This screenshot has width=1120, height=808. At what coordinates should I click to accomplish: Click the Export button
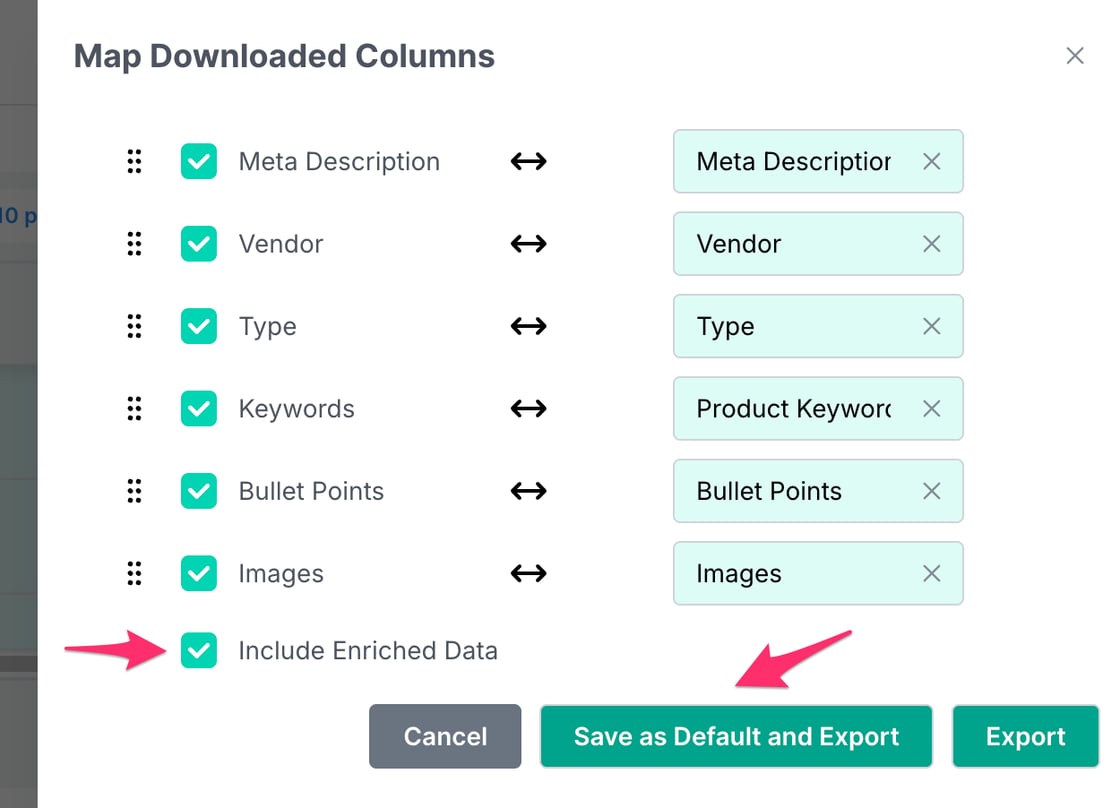coord(1025,737)
